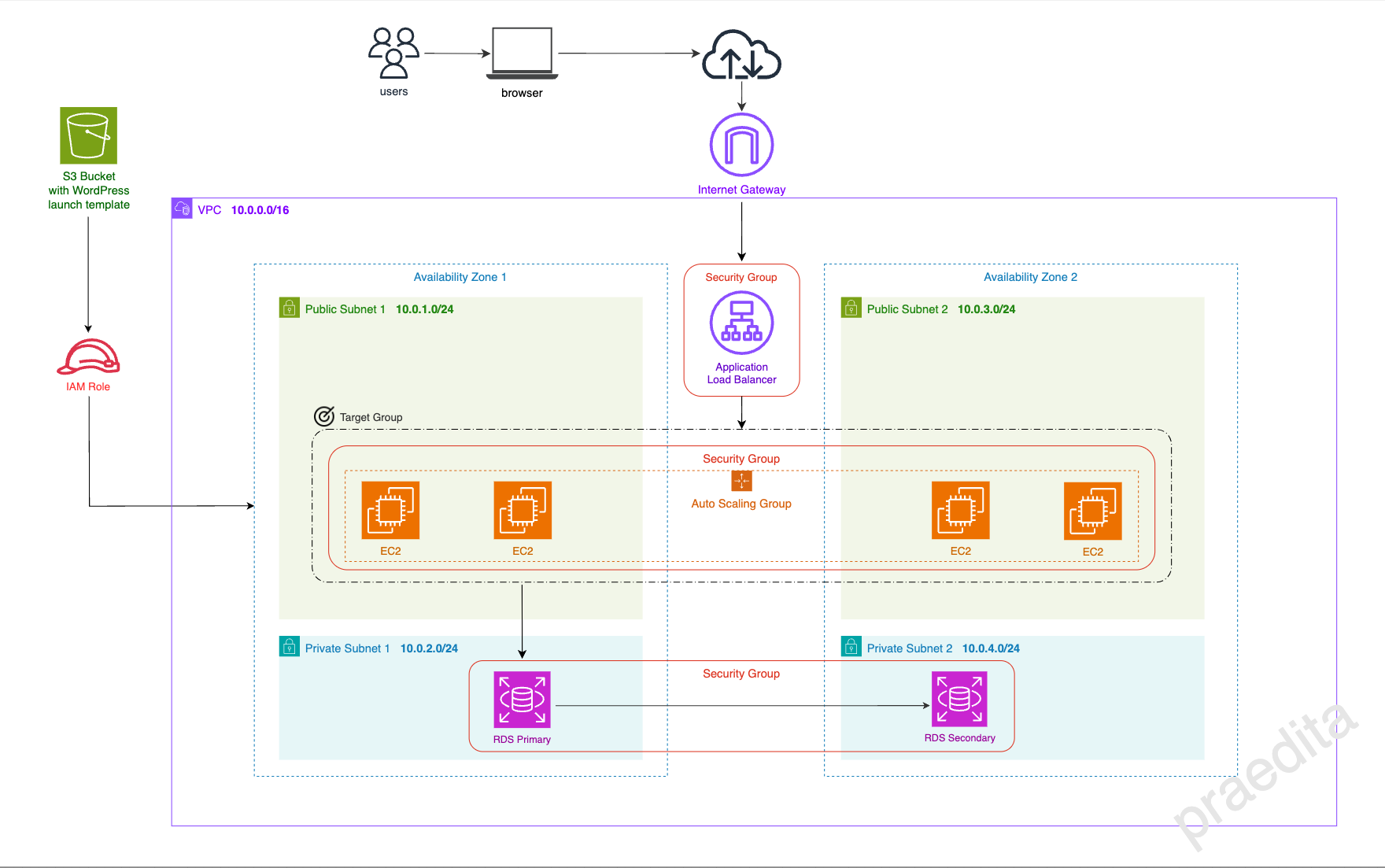The height and width of the screenshot is (868, 1385).
Task: Click Public Subnet 1 lock icon
Action: 290,308
